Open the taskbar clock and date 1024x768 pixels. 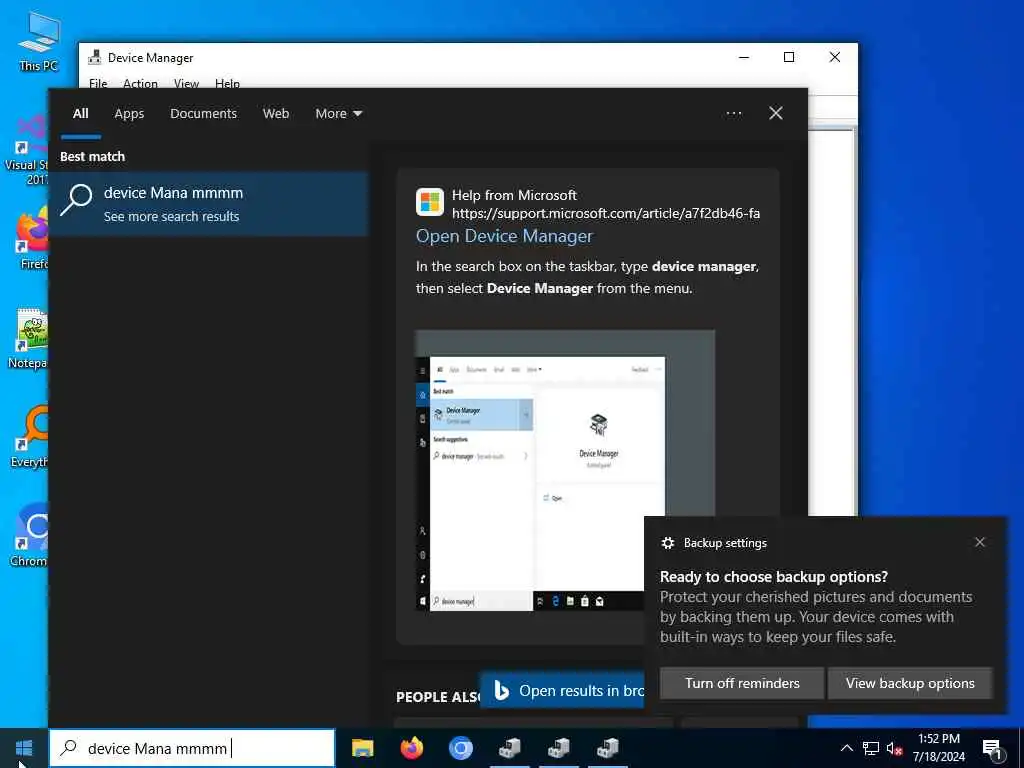(938, 748)
